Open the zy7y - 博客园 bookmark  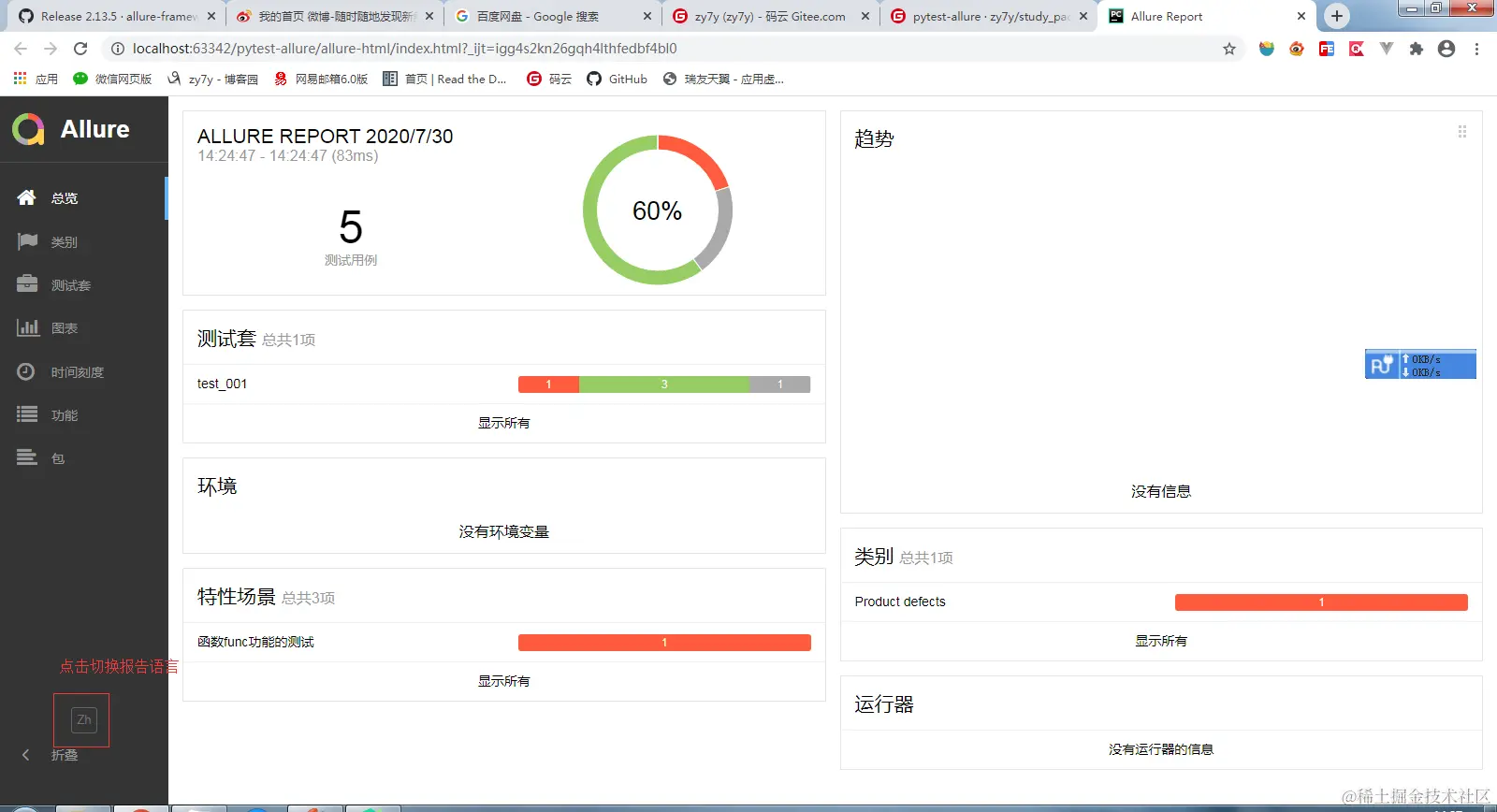(212, 79)
